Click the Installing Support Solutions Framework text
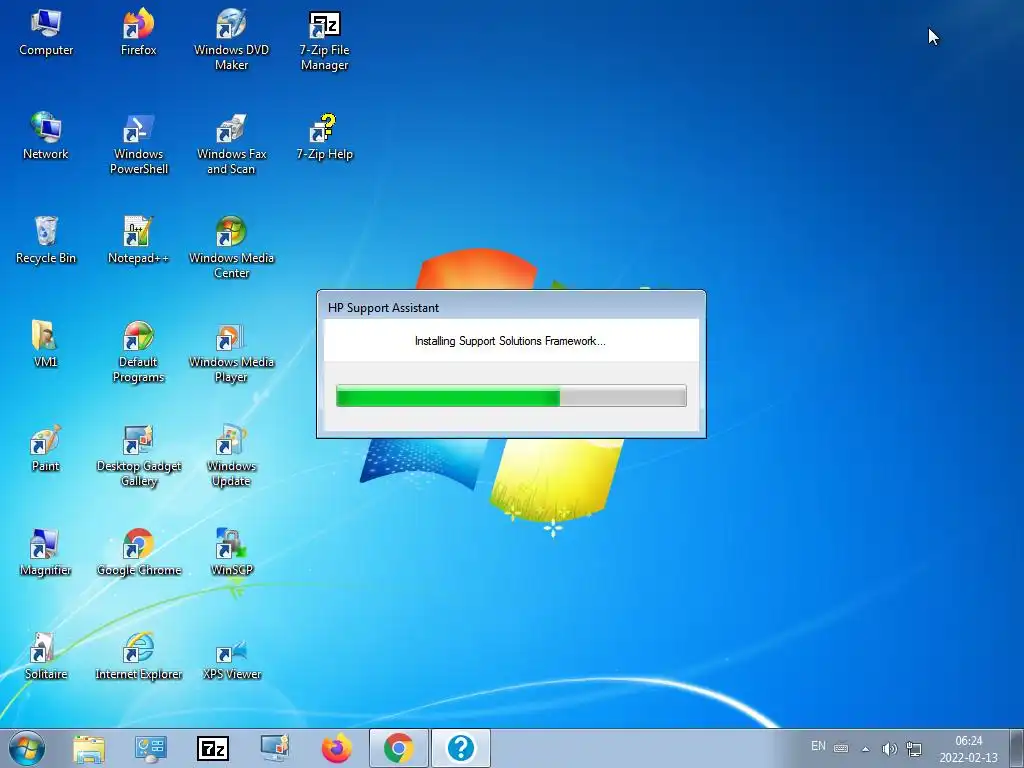Image resolution: width=1024 pixels, height=768 pixels. coord(510,341)
